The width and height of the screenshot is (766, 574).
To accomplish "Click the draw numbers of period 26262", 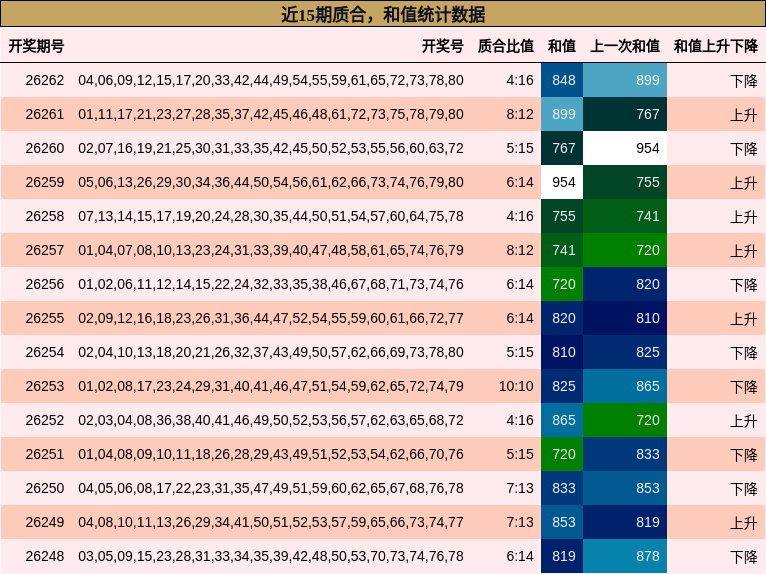I will click(x=271, y=80).
